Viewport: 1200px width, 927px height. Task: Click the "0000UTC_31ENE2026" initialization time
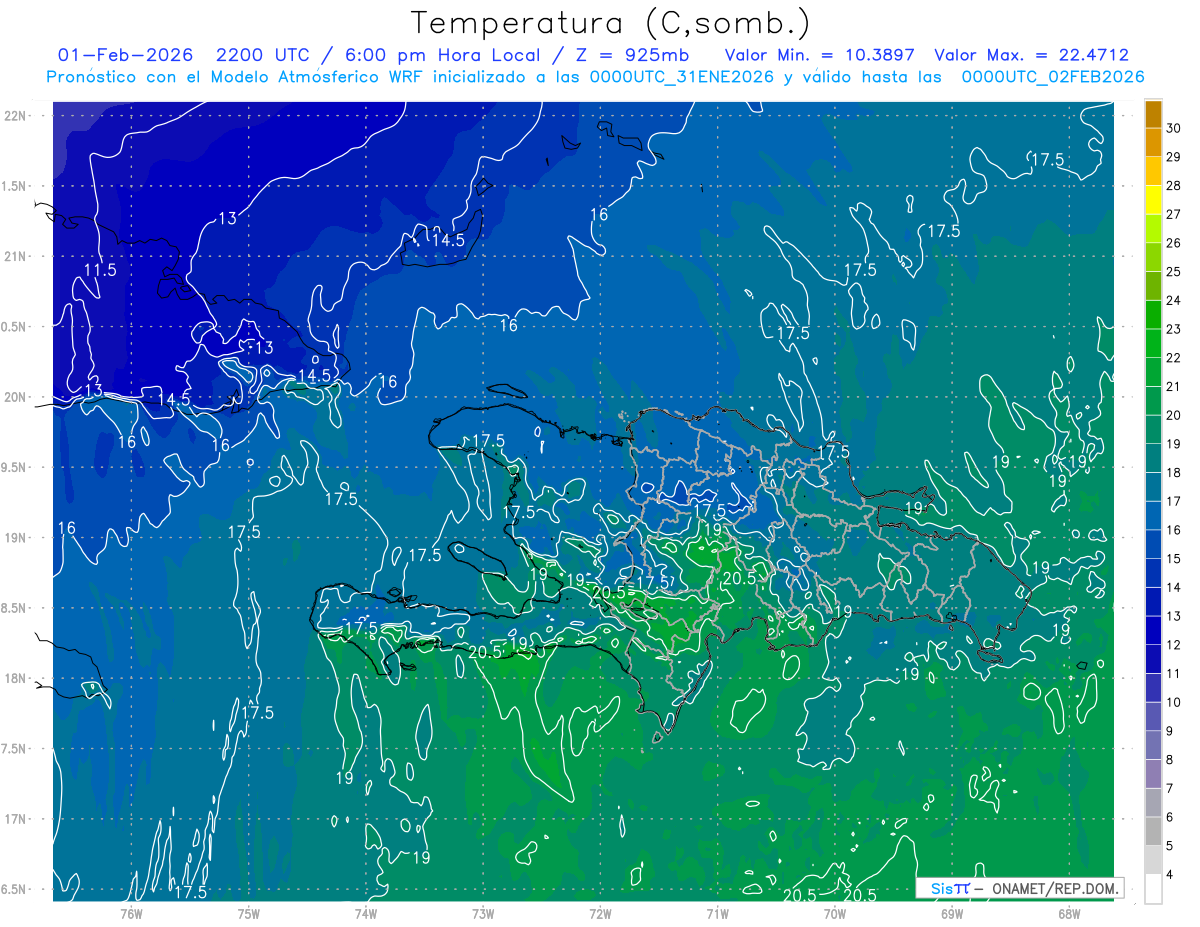(x=682, y=77)
